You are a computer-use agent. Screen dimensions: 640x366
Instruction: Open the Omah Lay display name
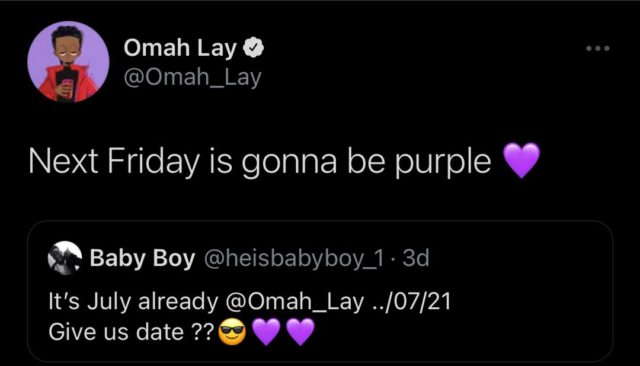pos(180,48)
